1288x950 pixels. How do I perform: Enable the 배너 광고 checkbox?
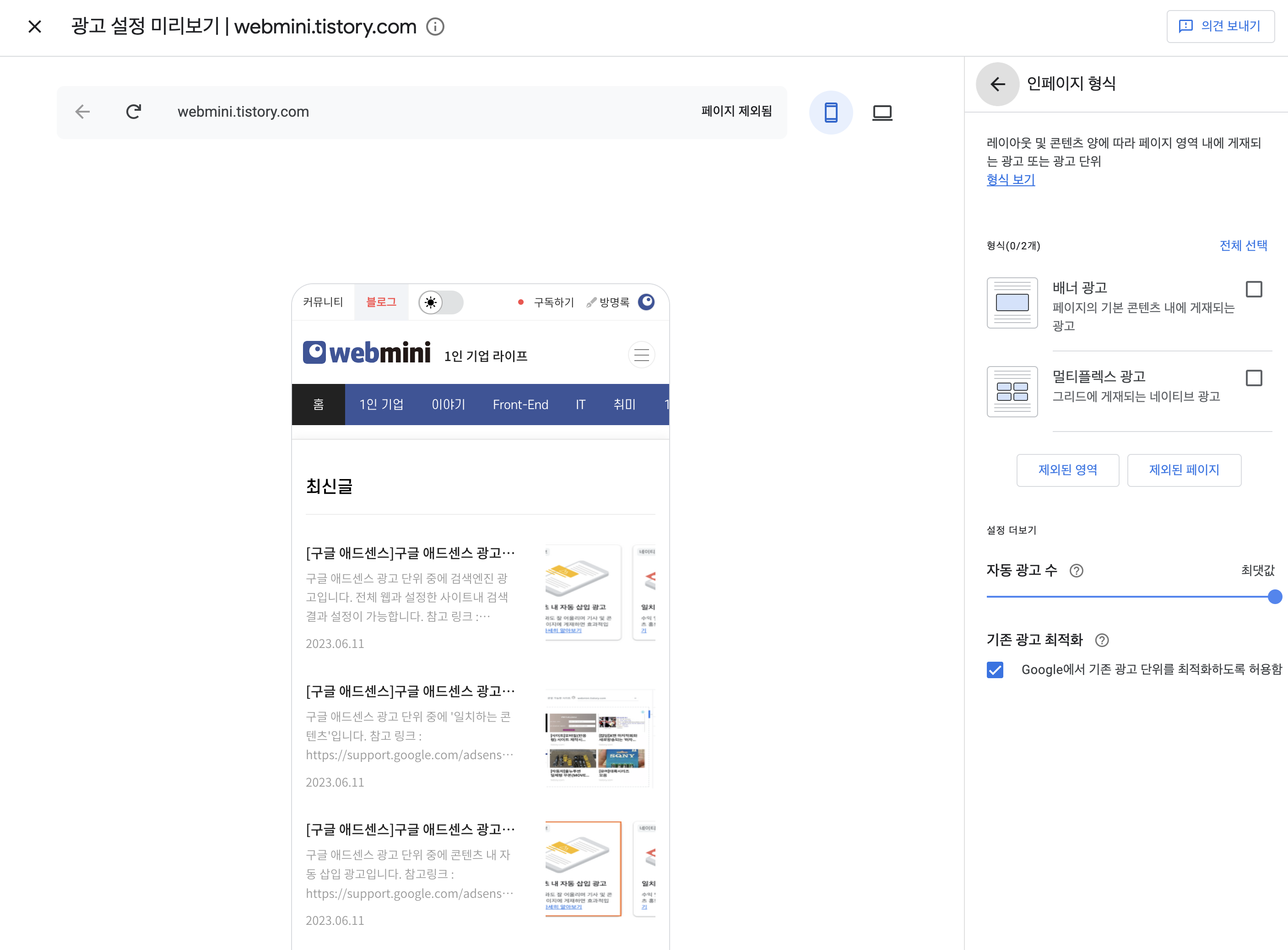coord(1254,289)
